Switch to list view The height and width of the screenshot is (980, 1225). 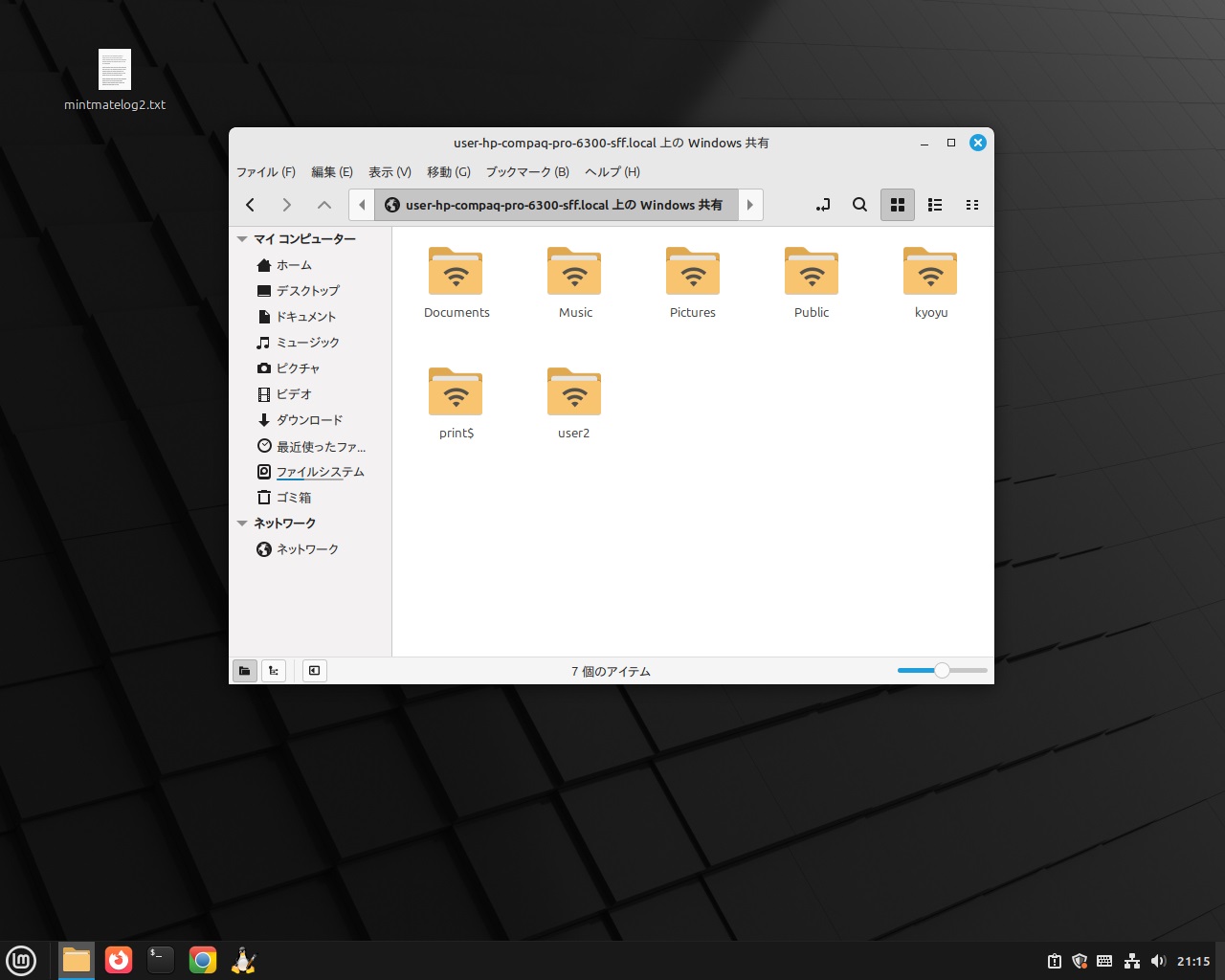point(935,205)
